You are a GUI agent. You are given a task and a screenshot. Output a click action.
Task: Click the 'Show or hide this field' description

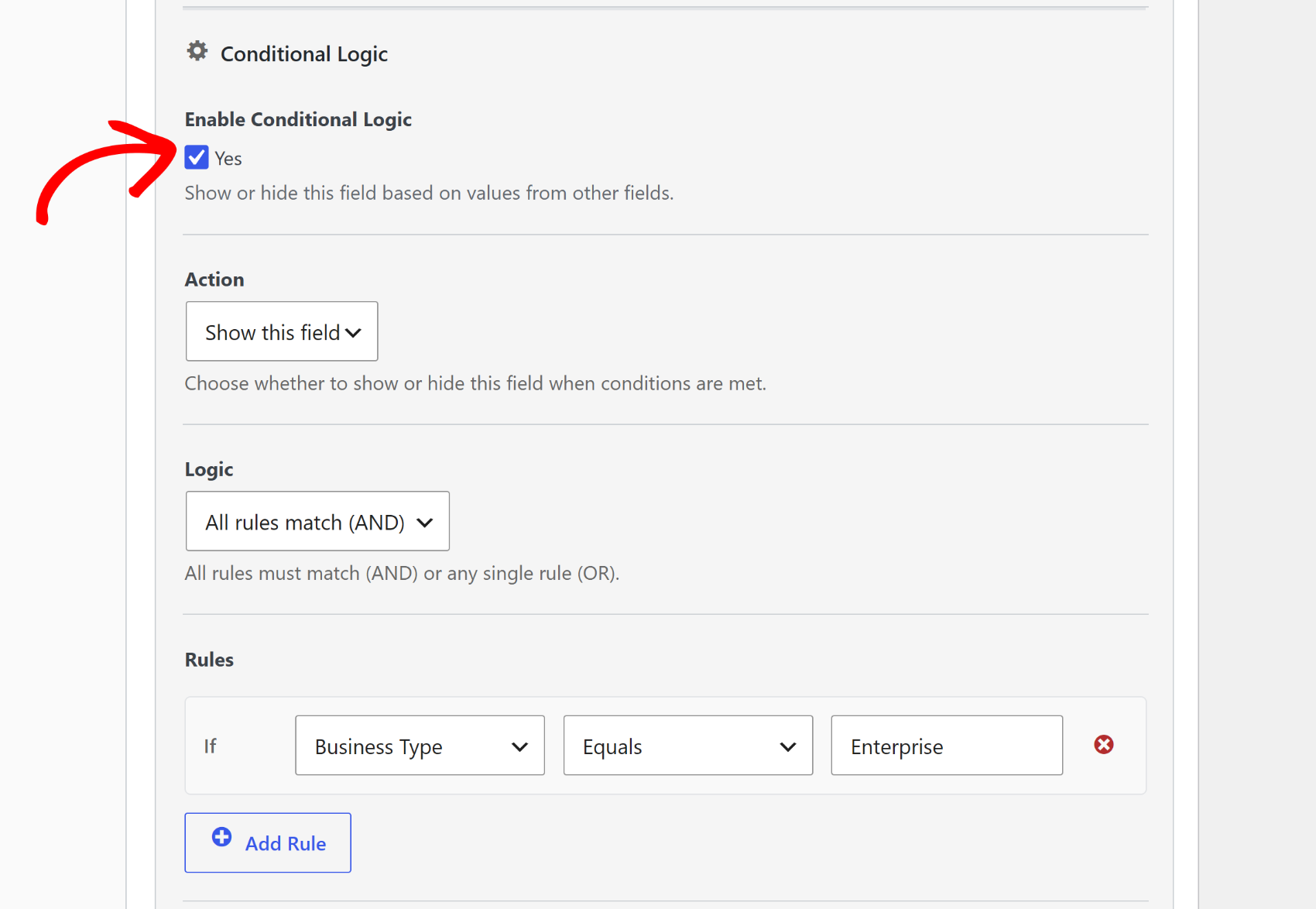[x=429, y=193]
